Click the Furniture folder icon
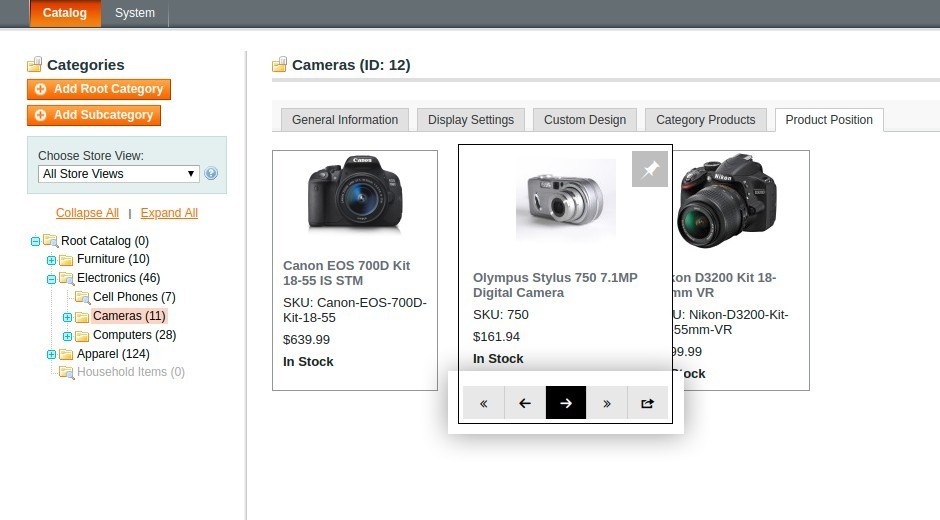 click(67, 259)
